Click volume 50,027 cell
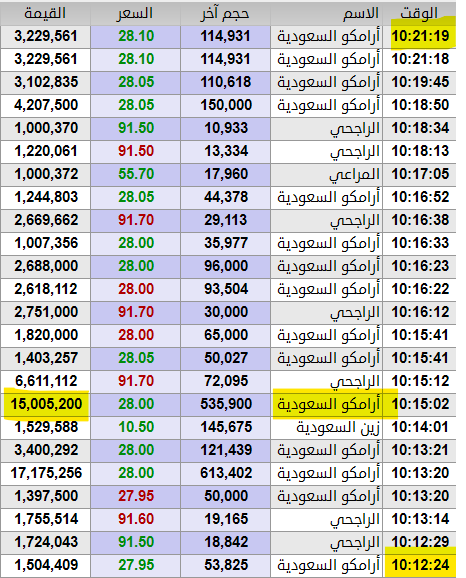This screenshot has width=466, height=578. pyautogui.click(x=225, y=358)
